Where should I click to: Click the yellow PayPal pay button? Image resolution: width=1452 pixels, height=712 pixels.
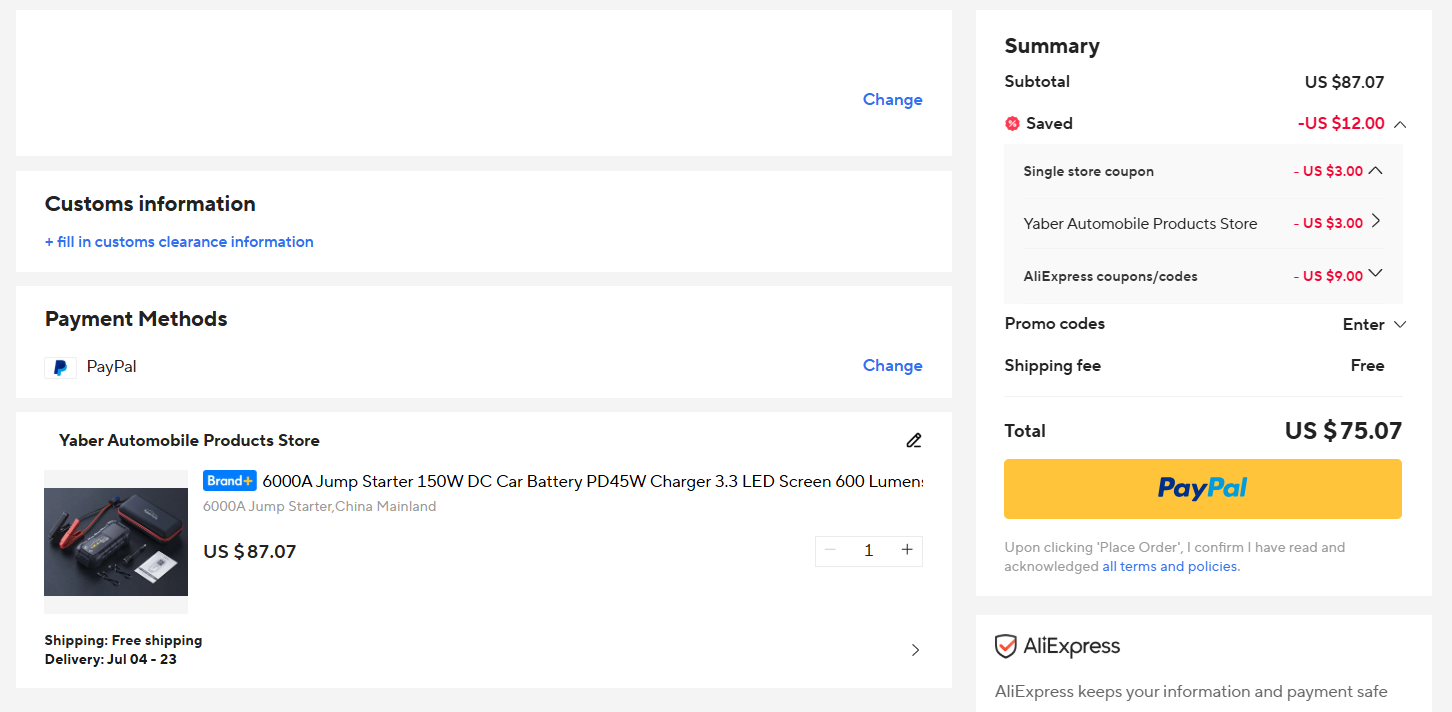[1203, 489]
